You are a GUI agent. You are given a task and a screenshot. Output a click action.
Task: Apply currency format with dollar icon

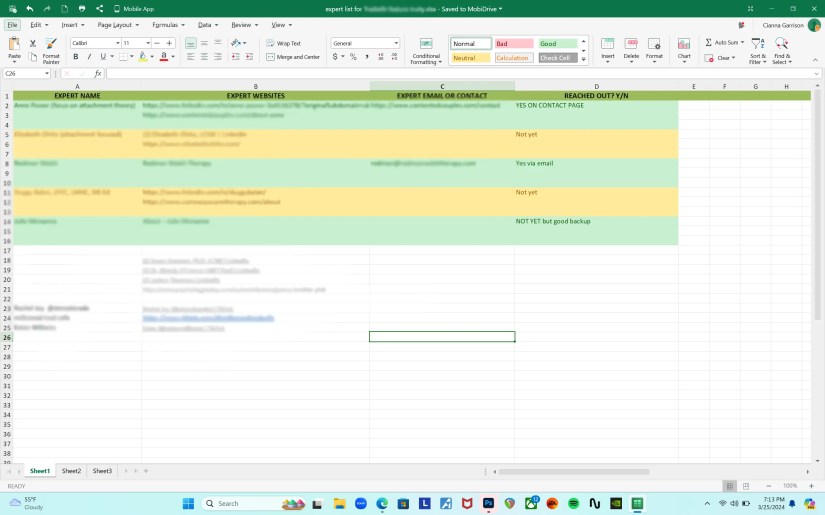[x=335, y=57]
